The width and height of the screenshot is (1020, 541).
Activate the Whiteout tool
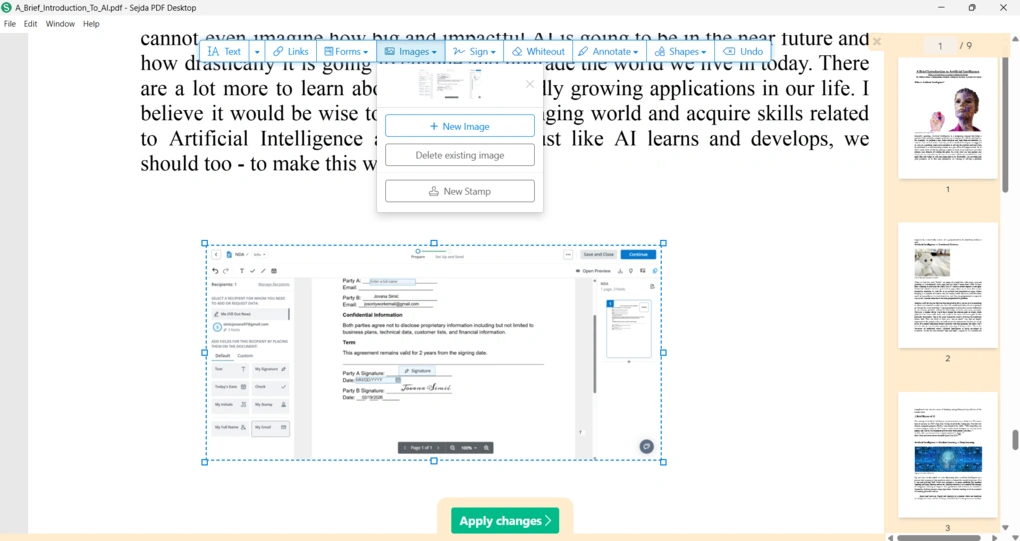coord(538,51)
